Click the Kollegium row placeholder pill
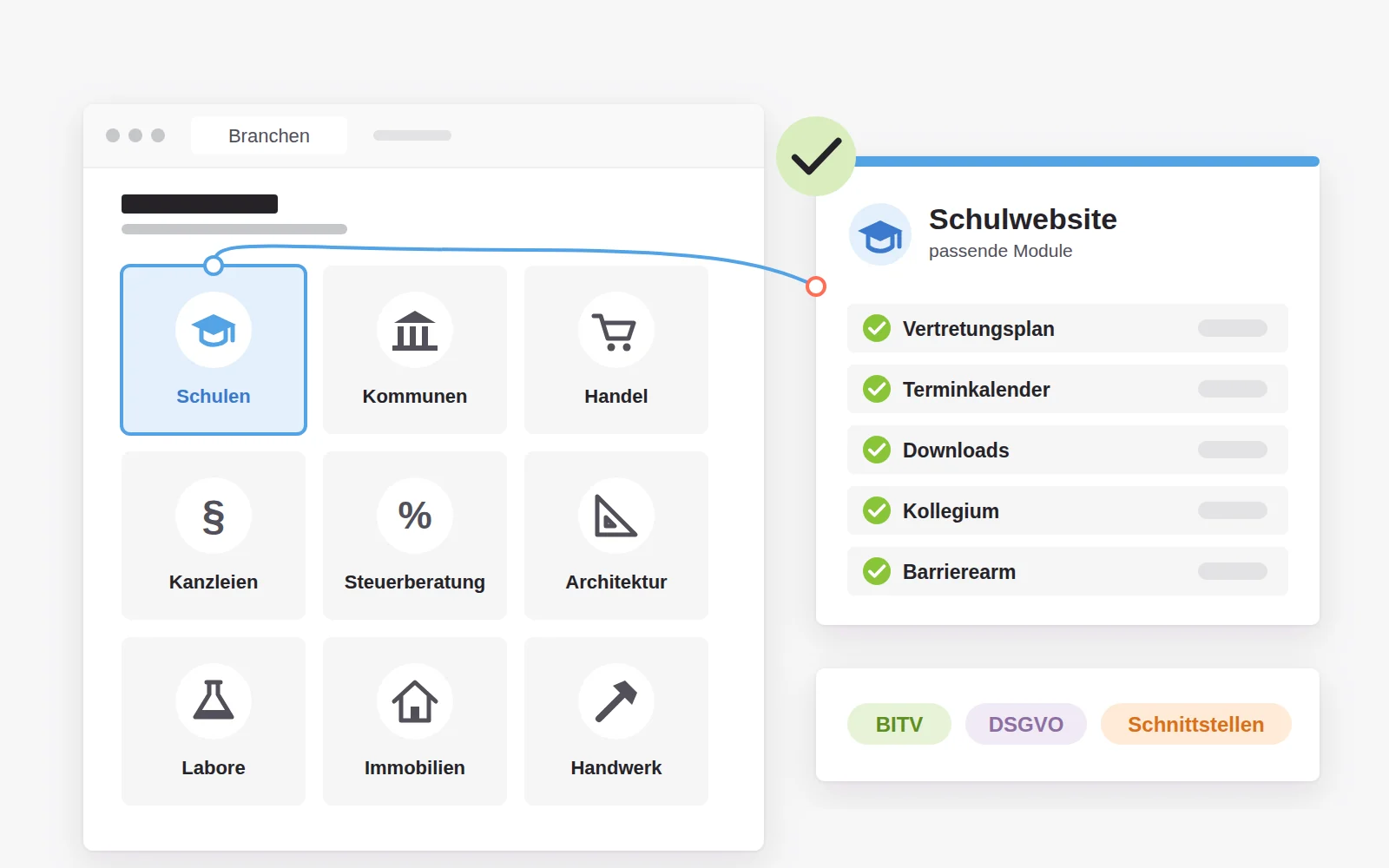The width and height of the screenshot is (1389, 868). pos(1233,510)
